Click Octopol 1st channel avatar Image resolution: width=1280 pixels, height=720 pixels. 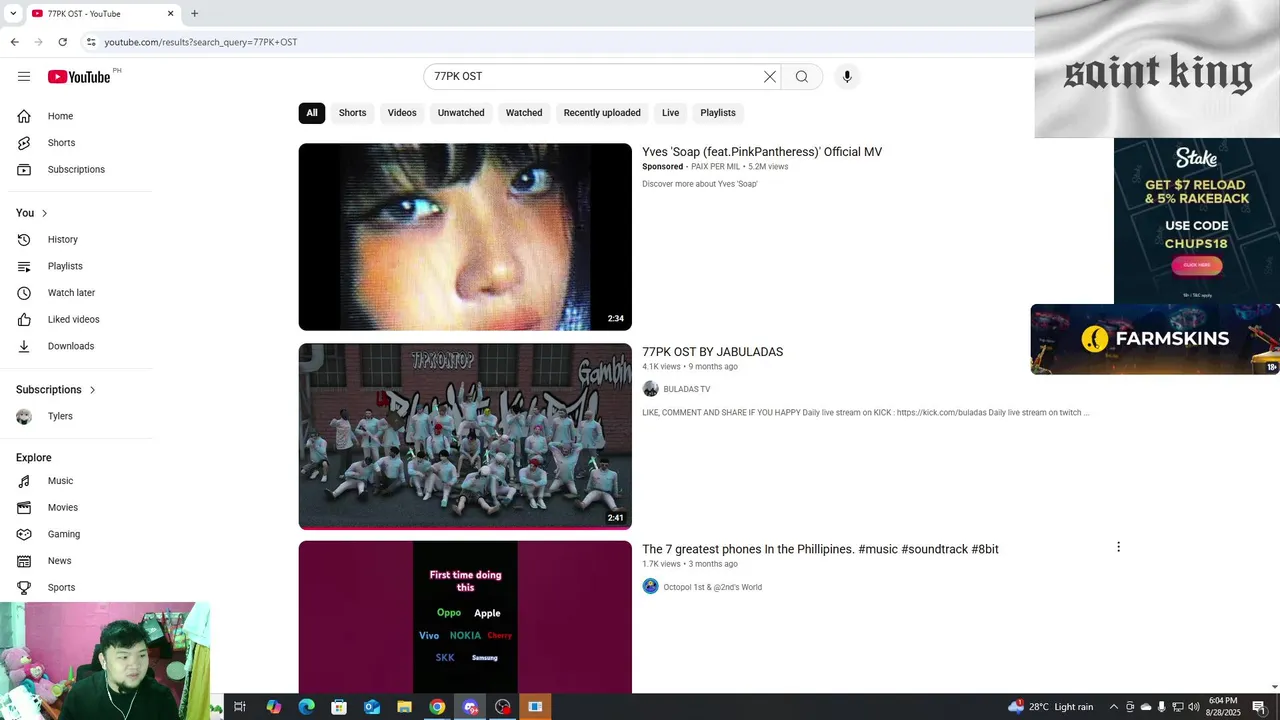tap(650, 587)
